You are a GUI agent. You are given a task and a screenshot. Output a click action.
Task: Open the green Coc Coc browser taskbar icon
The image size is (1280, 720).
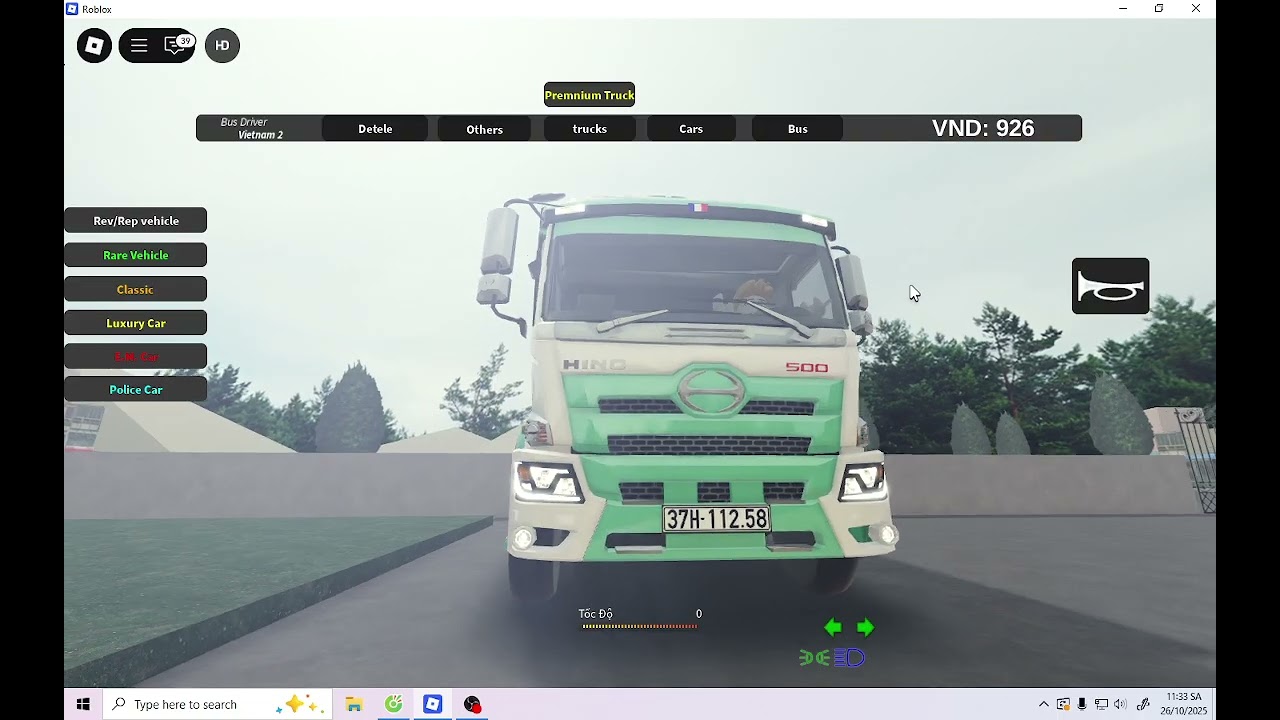point(394,704)
